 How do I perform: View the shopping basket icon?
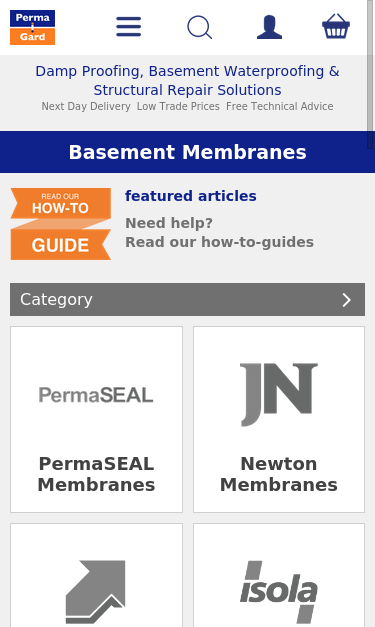click(x=336, y=26)
